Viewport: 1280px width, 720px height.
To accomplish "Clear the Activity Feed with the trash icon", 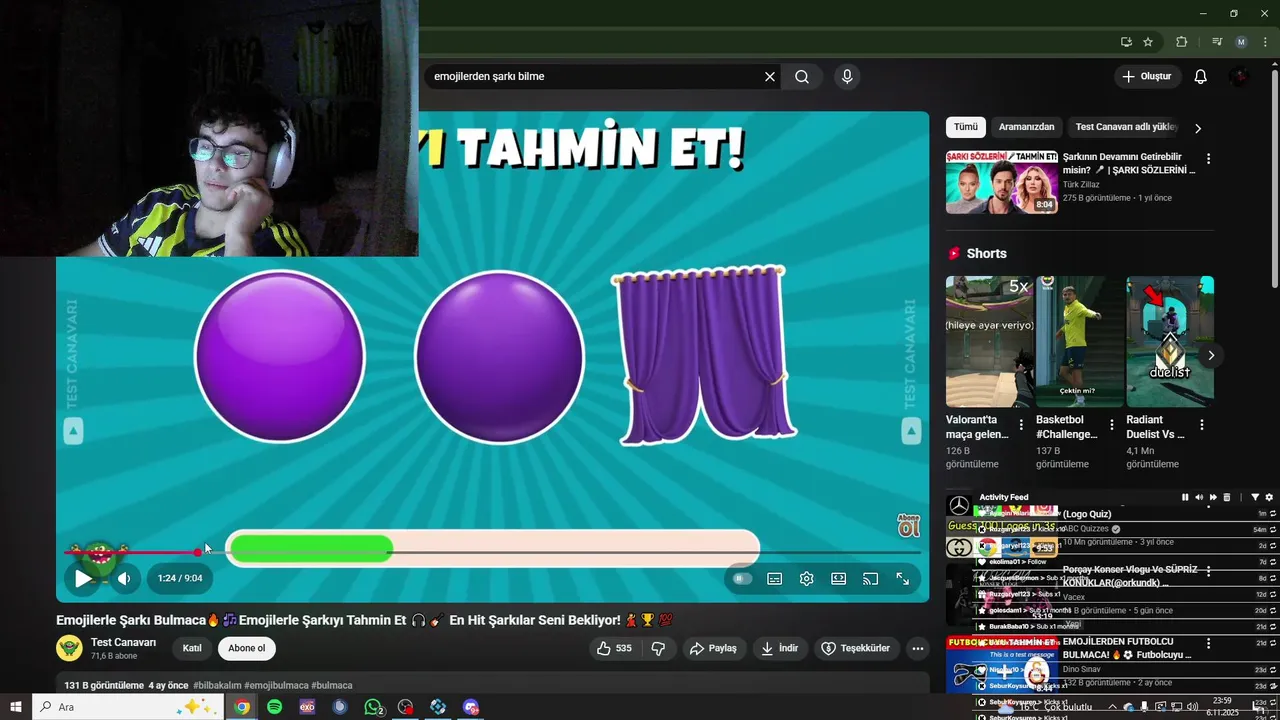I will pyautogui.click(x=1227, y=497).
